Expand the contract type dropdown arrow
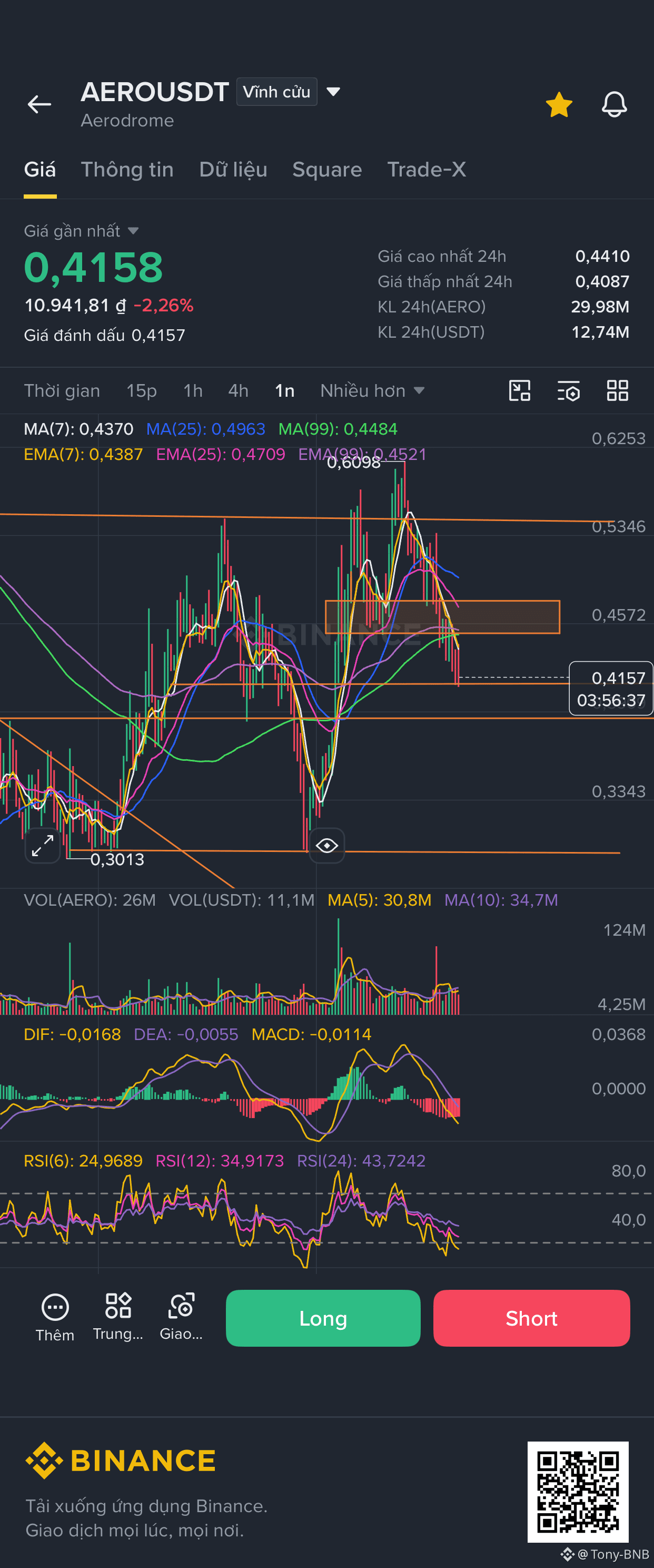Image resolution: width=654 pixels, height=1568 pixels. coord(333,92)
